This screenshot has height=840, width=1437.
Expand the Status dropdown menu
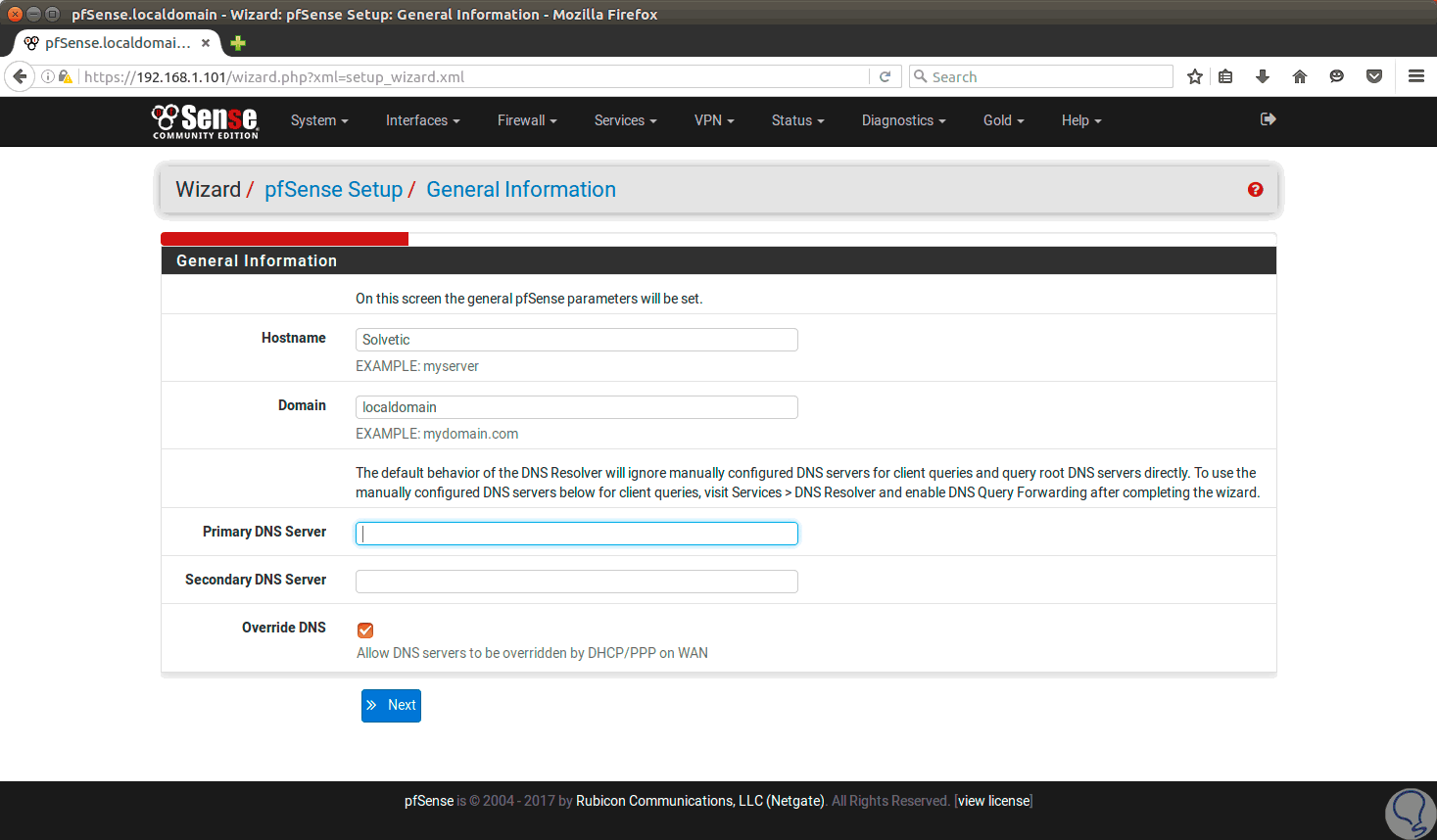click(797, 120)
